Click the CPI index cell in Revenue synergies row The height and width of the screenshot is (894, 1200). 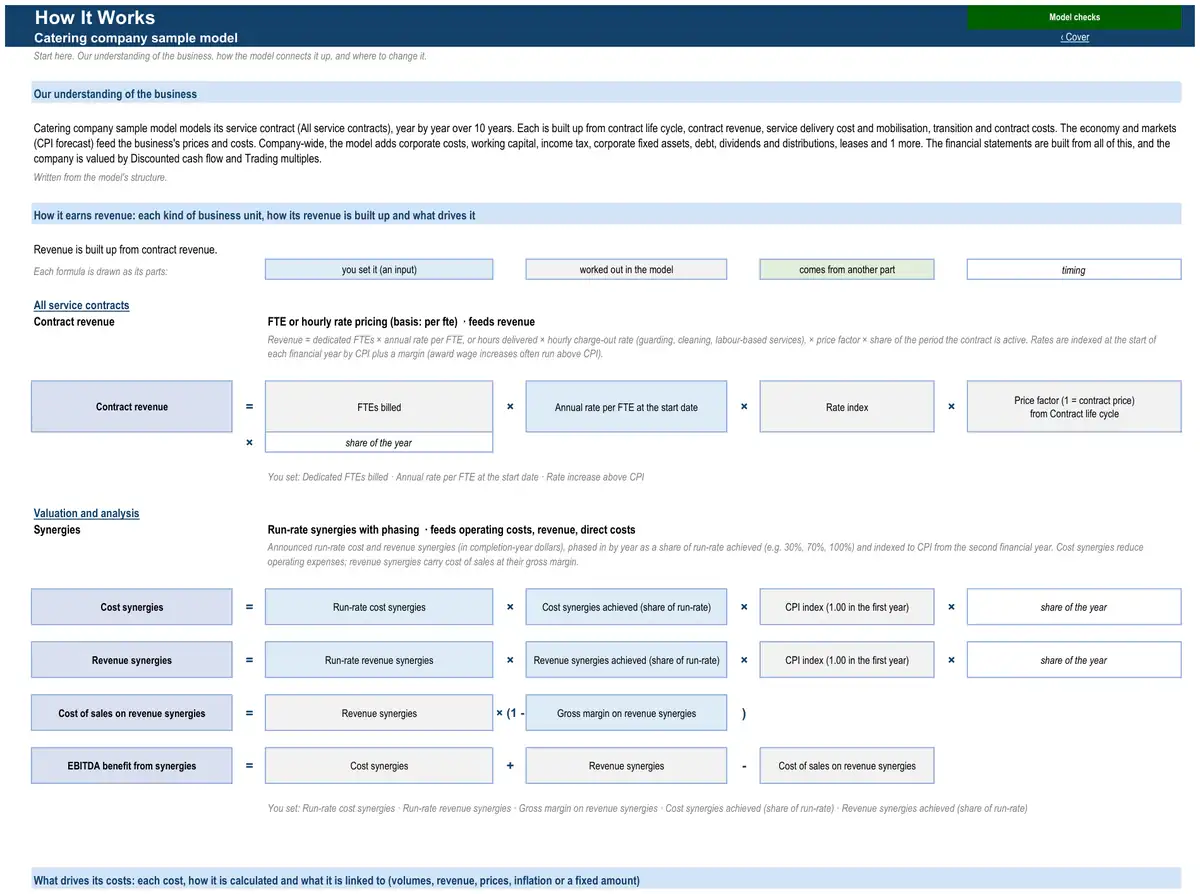click(x=847, y=660)
